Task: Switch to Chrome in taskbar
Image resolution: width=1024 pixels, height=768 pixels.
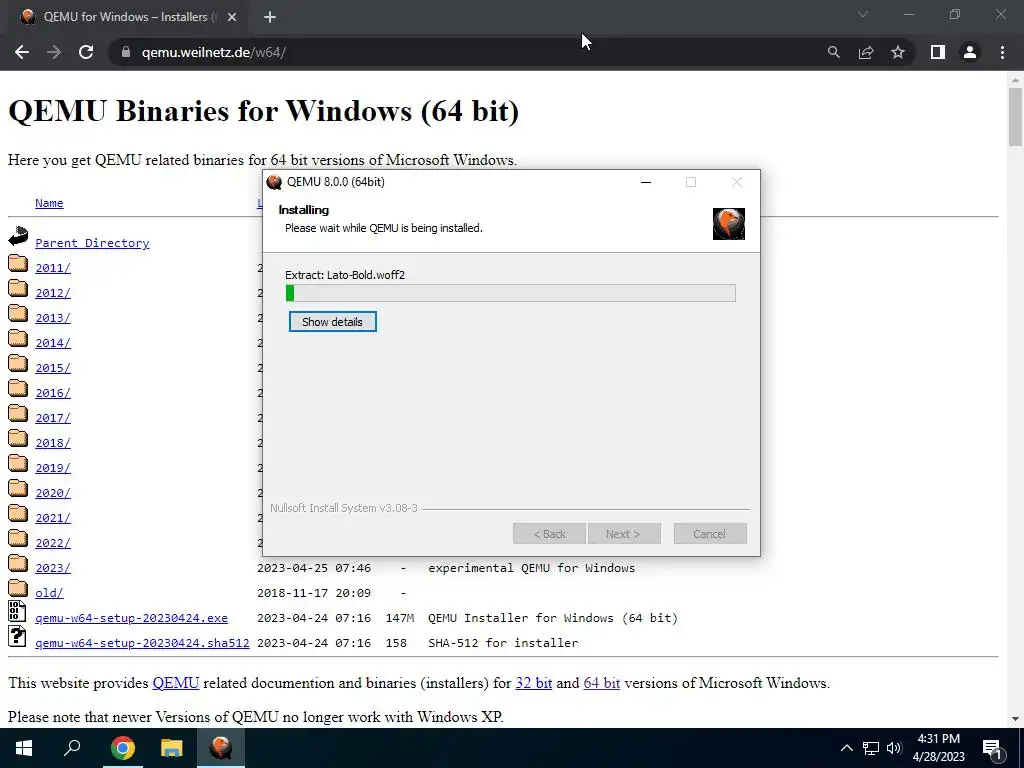Action: coord(122,748)
